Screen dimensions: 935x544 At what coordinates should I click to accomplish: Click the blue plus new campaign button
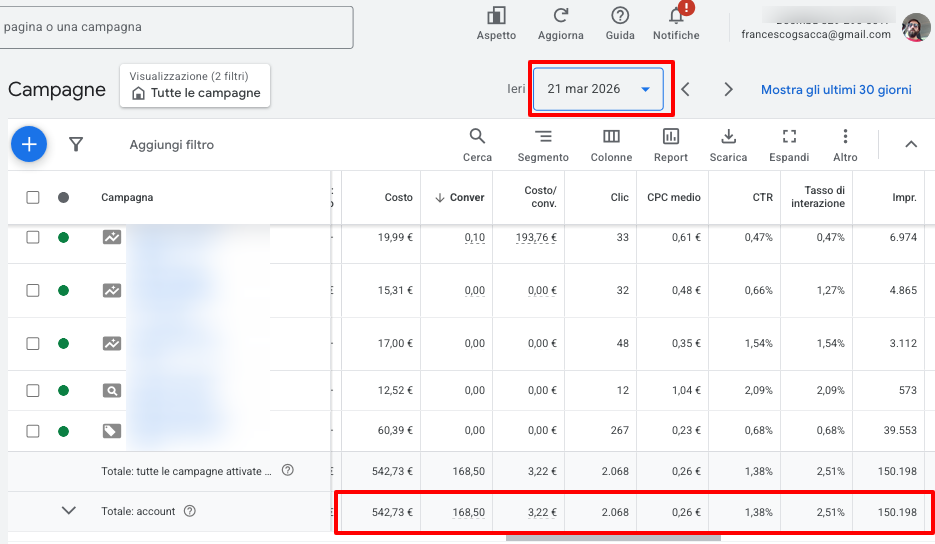coord(29,145)
